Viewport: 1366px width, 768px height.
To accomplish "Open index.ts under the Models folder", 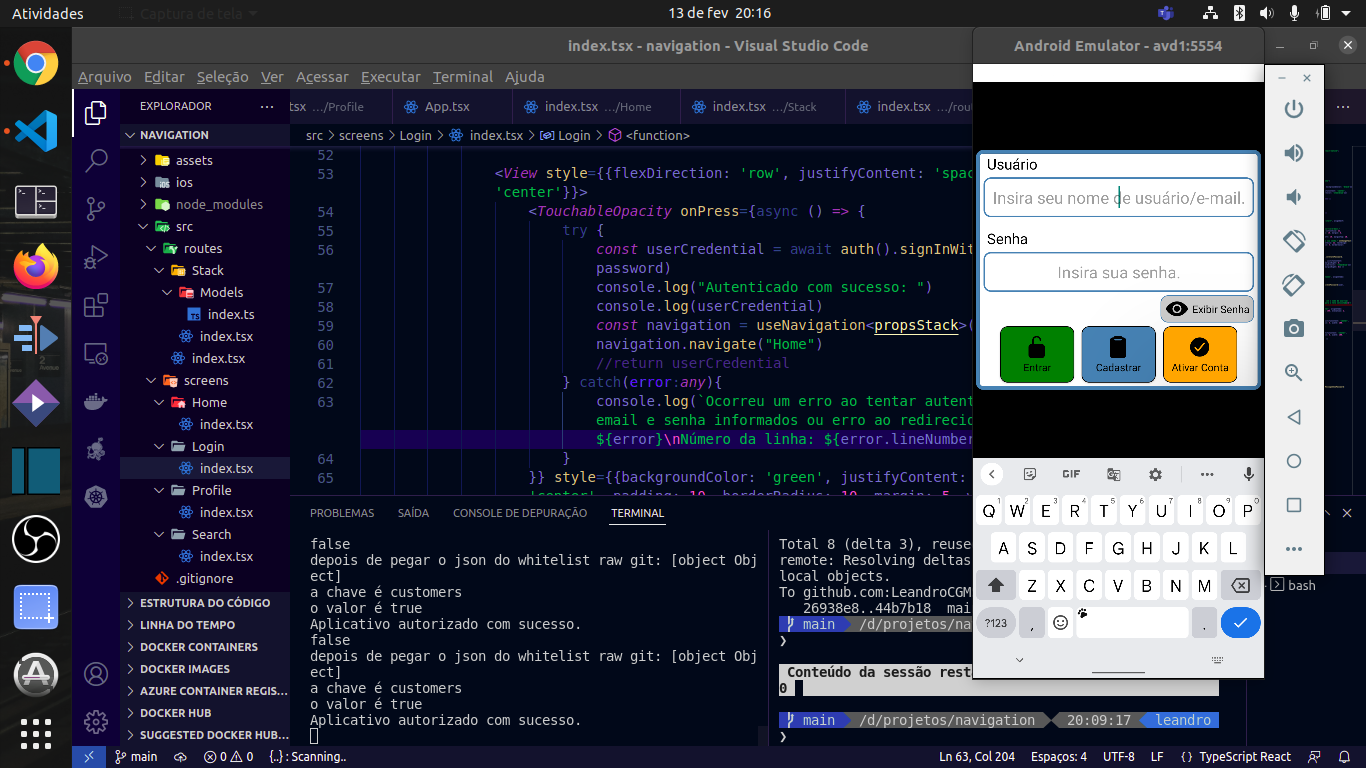I will [x=231, y=314].
